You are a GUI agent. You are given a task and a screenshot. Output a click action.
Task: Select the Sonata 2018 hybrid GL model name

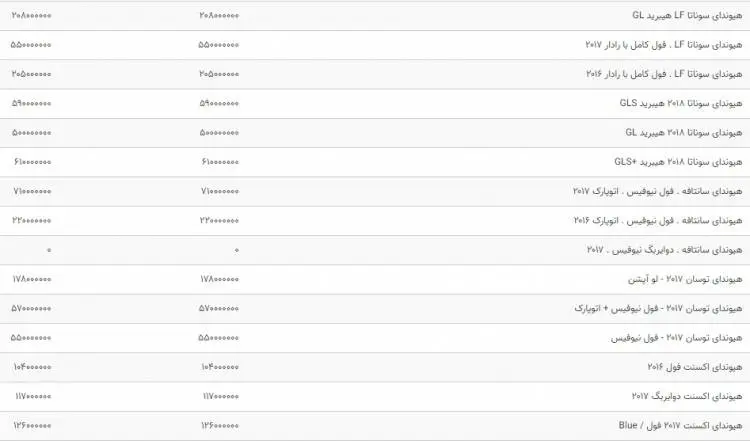coord(684,132)
